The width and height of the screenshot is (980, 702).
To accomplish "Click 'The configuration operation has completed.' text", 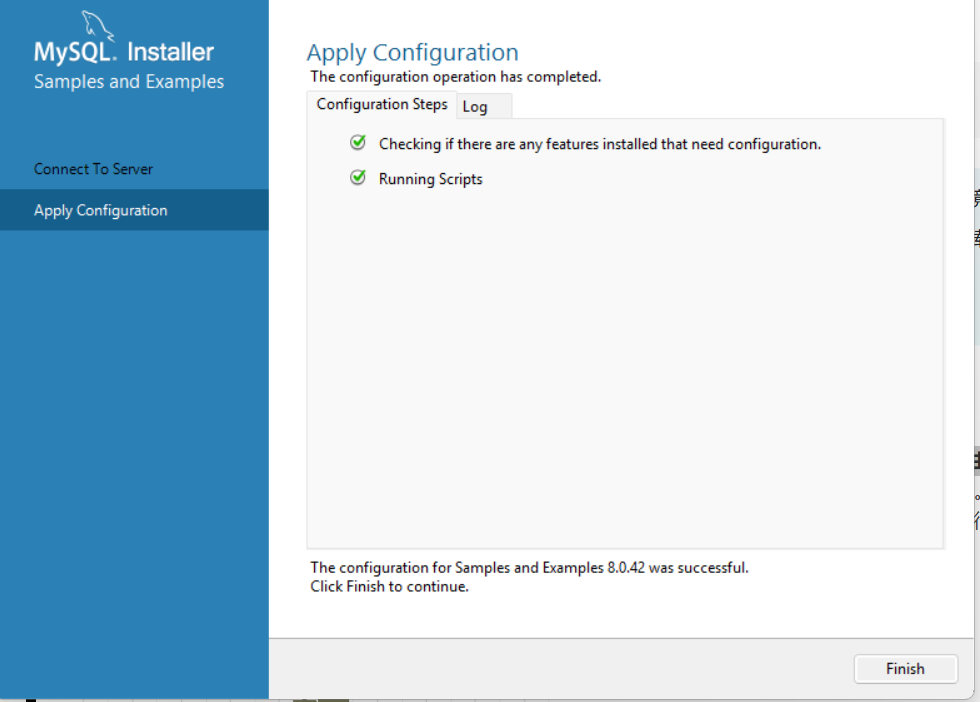I will click(x=456, y=77).
